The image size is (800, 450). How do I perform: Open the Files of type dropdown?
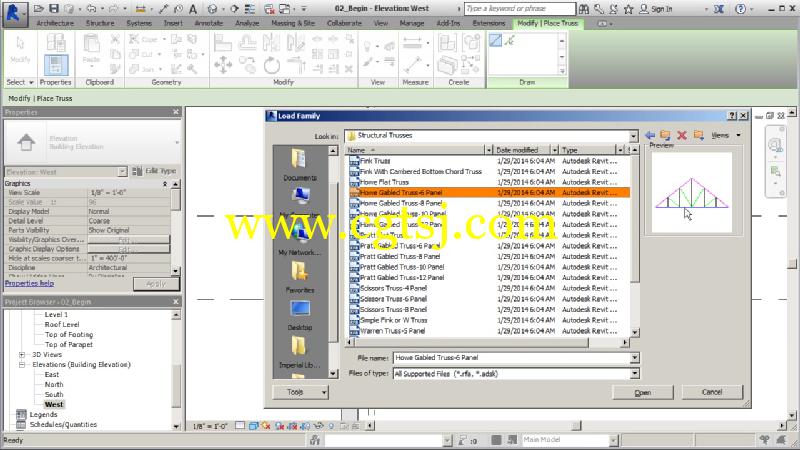634,374
